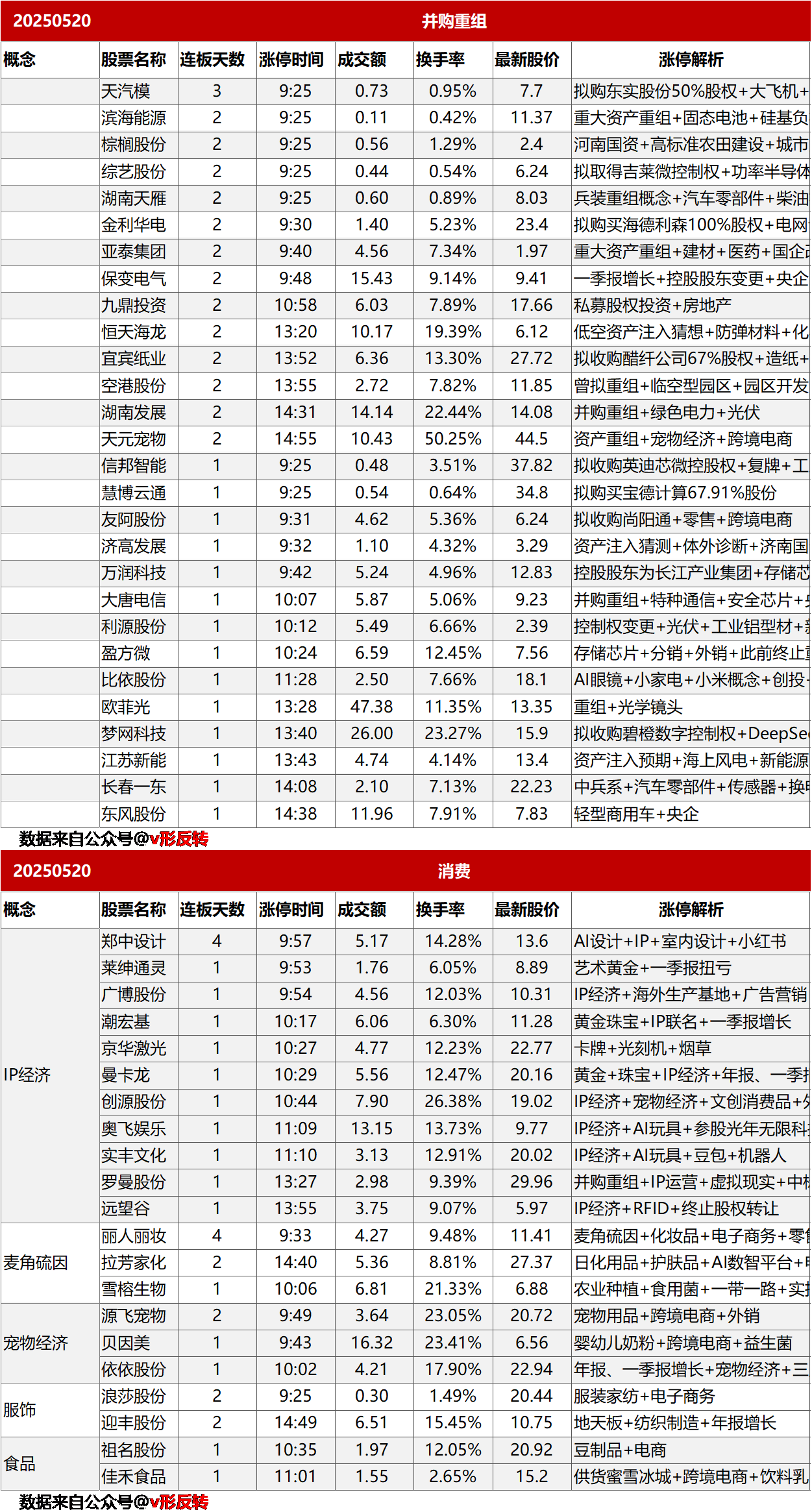Select stock name 丽人丽妆
The width and height of the screenshot is (812, 1512).
pos(134,1236)
